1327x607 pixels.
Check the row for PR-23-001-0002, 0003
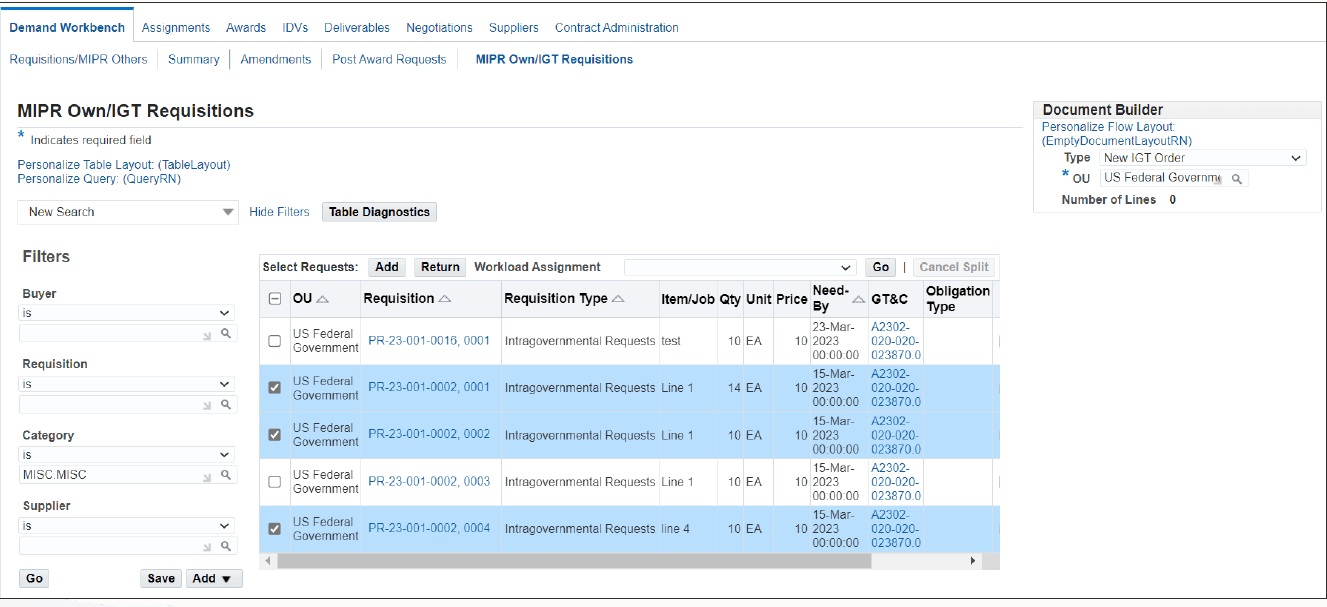pyautogui.click(x=275, y=482)
